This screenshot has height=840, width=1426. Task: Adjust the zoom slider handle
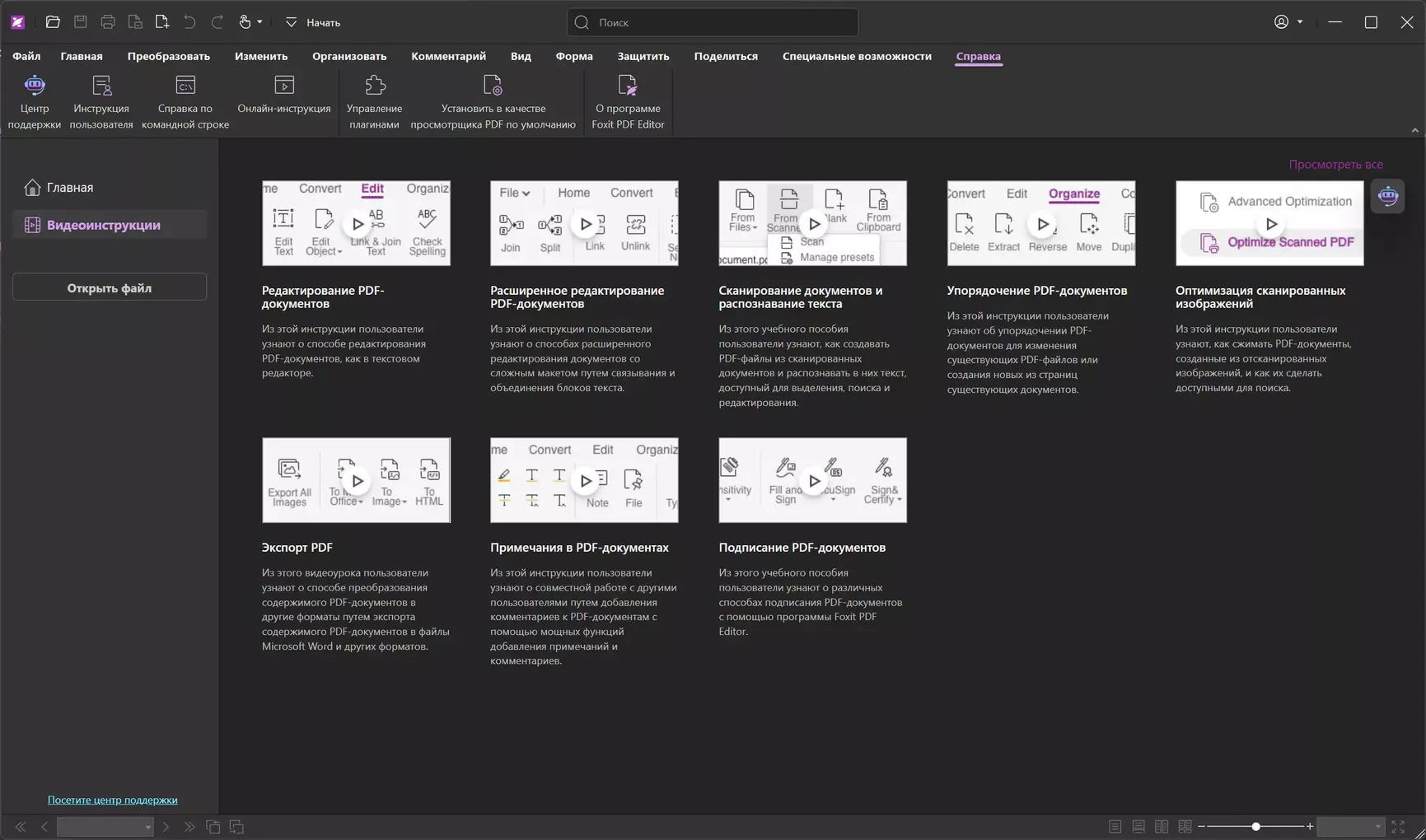pyautogui.click(x=1255, y=826)
